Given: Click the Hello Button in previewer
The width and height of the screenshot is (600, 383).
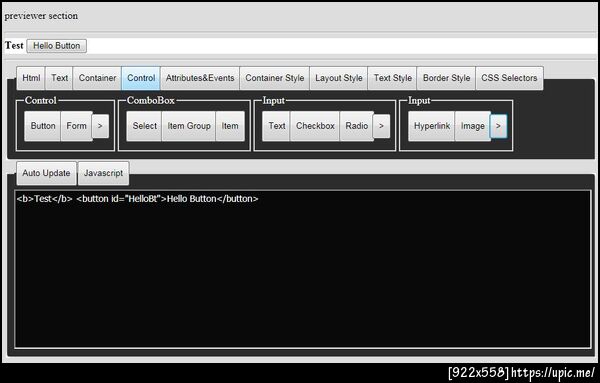Looking at the screenshot, I should click(57, 46).
